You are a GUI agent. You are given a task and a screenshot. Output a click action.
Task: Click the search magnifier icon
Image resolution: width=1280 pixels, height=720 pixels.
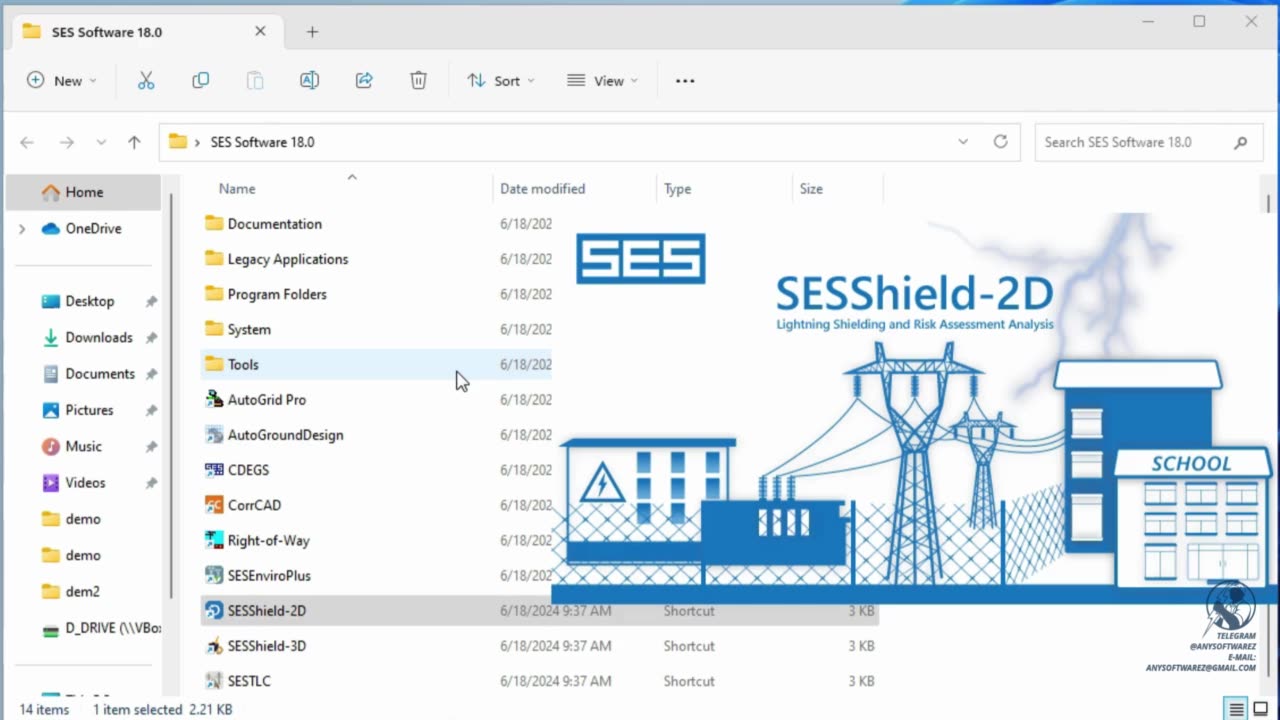click(x=1241, y=142)
